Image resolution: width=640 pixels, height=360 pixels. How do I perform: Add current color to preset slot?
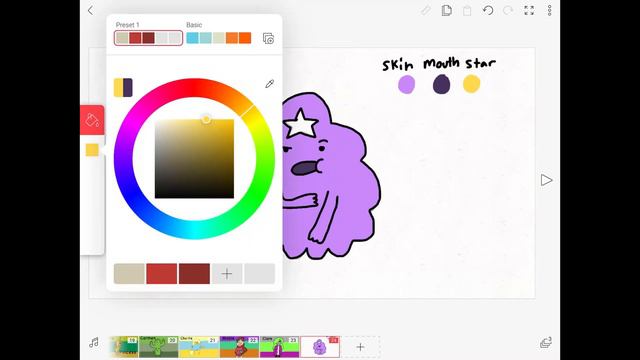click(227, 273)
